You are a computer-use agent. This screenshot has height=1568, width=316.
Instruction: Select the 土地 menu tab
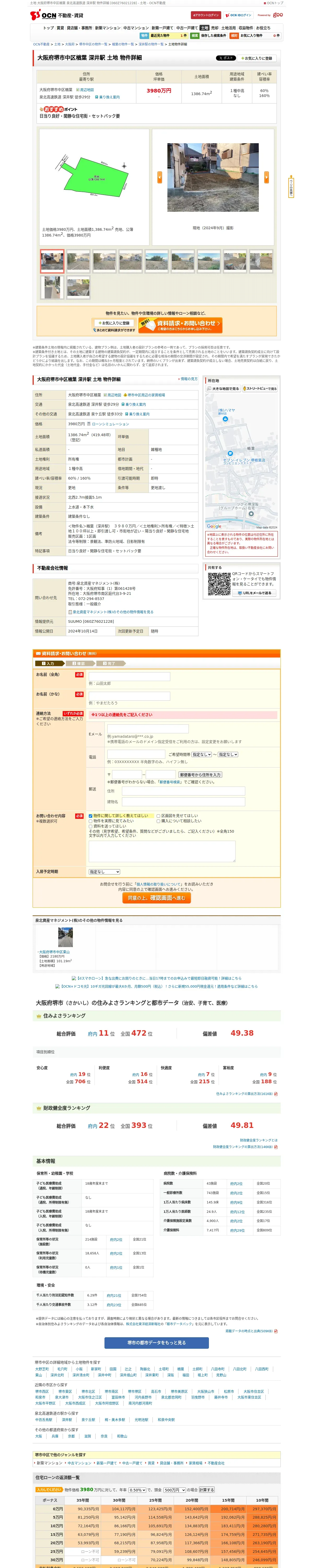[204, 28]
